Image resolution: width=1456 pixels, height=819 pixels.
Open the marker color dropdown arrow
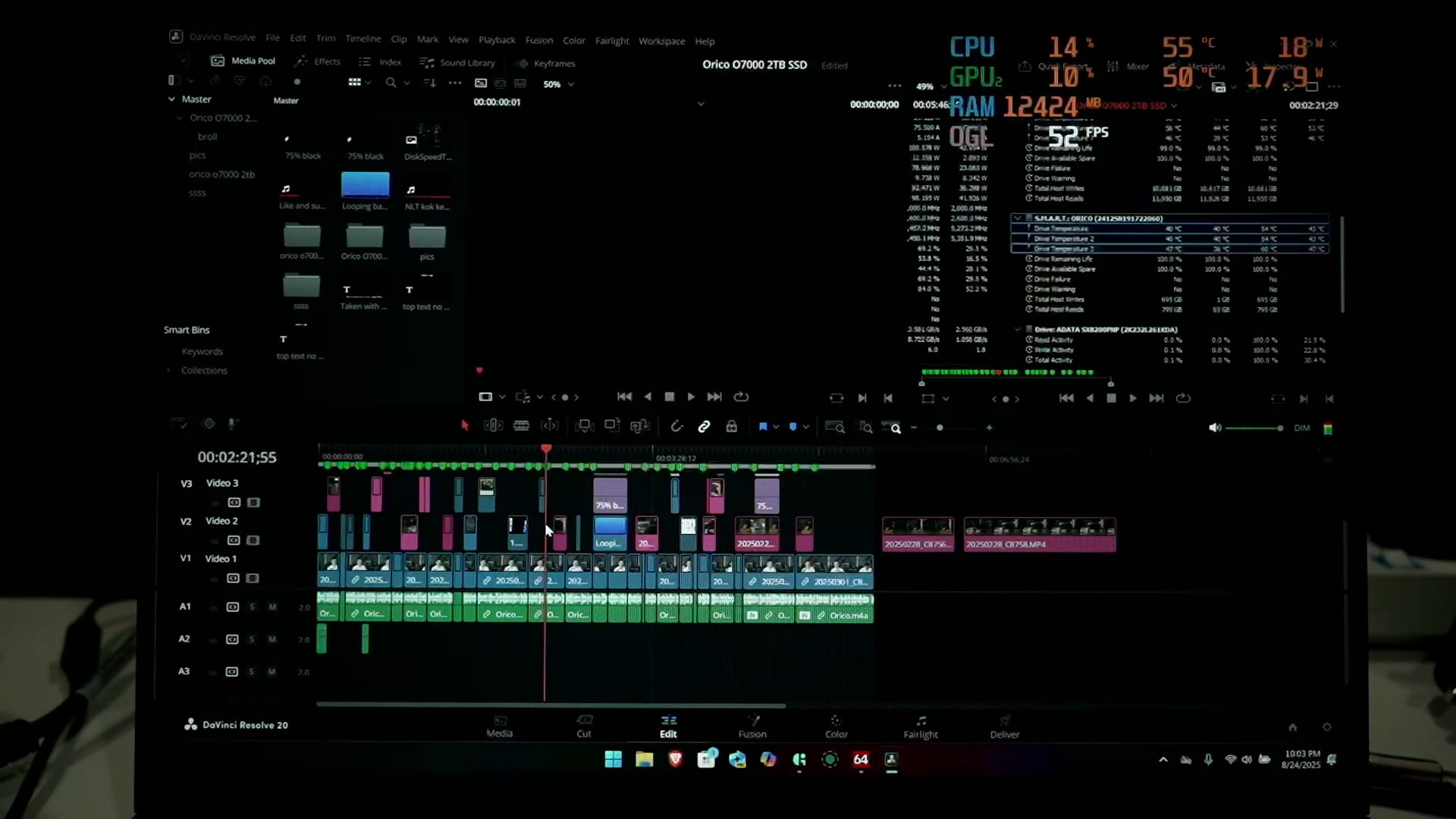(x=806, y=427)
